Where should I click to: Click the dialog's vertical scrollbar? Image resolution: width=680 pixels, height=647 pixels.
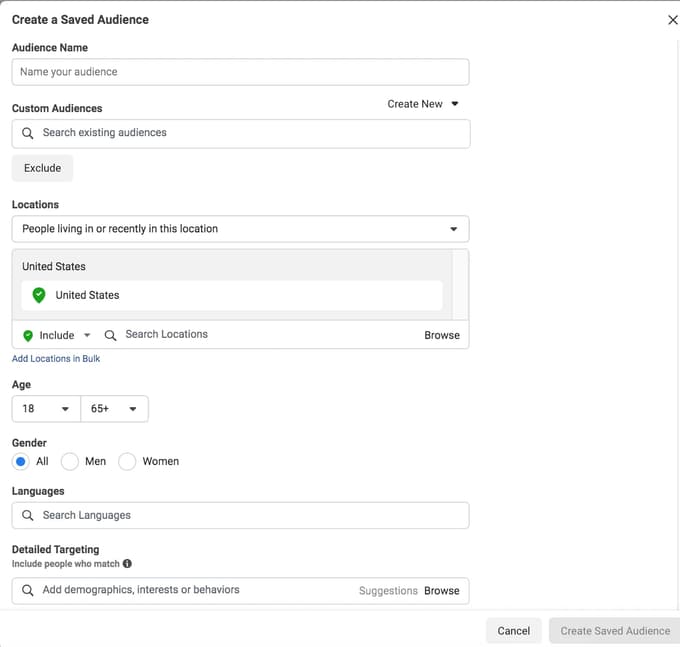tap(678, 324)
